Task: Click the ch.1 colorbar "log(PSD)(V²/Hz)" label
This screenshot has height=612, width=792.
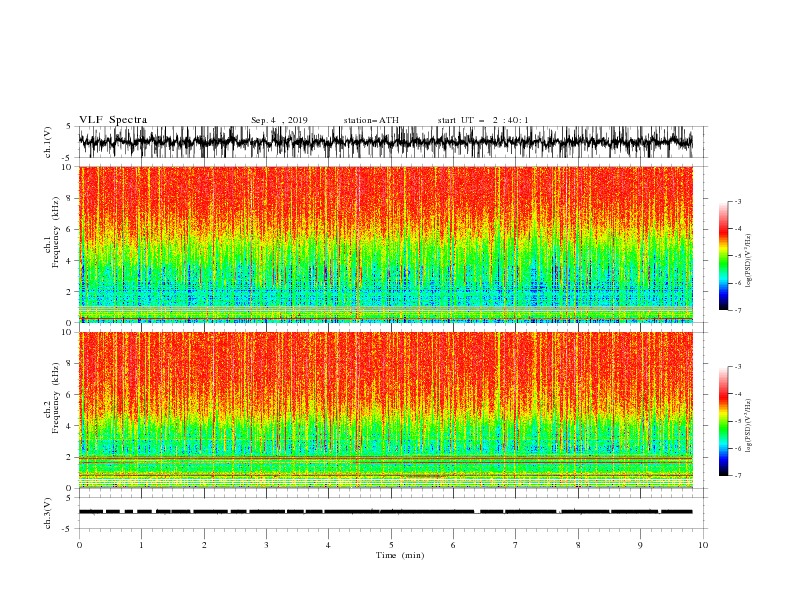Action: pos(749,261)
